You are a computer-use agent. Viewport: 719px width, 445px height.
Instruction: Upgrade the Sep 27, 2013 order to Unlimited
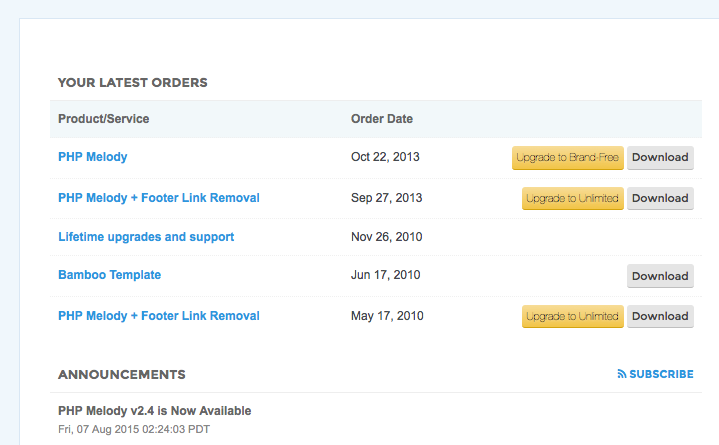point(572,198)
